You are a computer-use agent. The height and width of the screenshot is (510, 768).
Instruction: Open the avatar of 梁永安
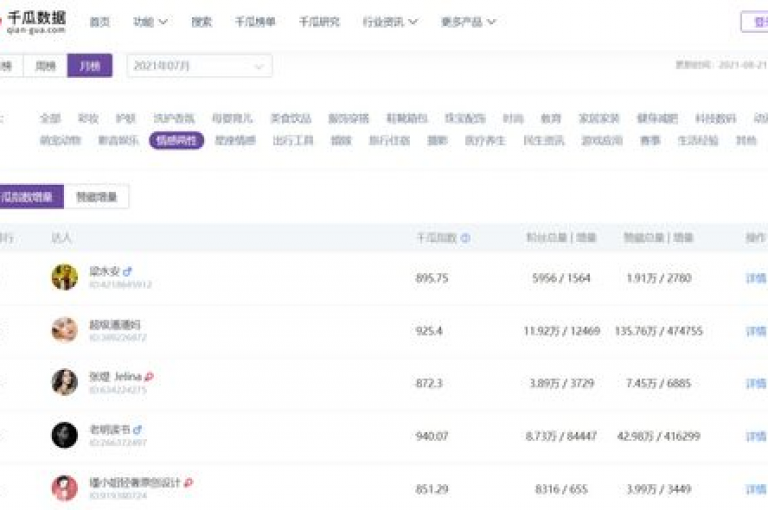65,277
